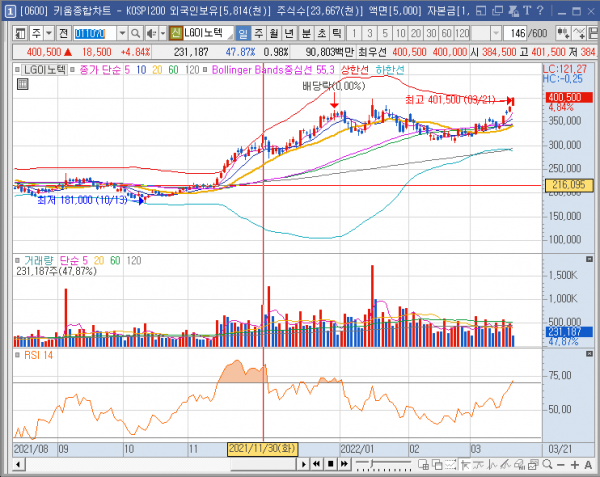Click the A auto-scale icon
This screenshot has width=600, height=477.
click(x=588, y=465)
